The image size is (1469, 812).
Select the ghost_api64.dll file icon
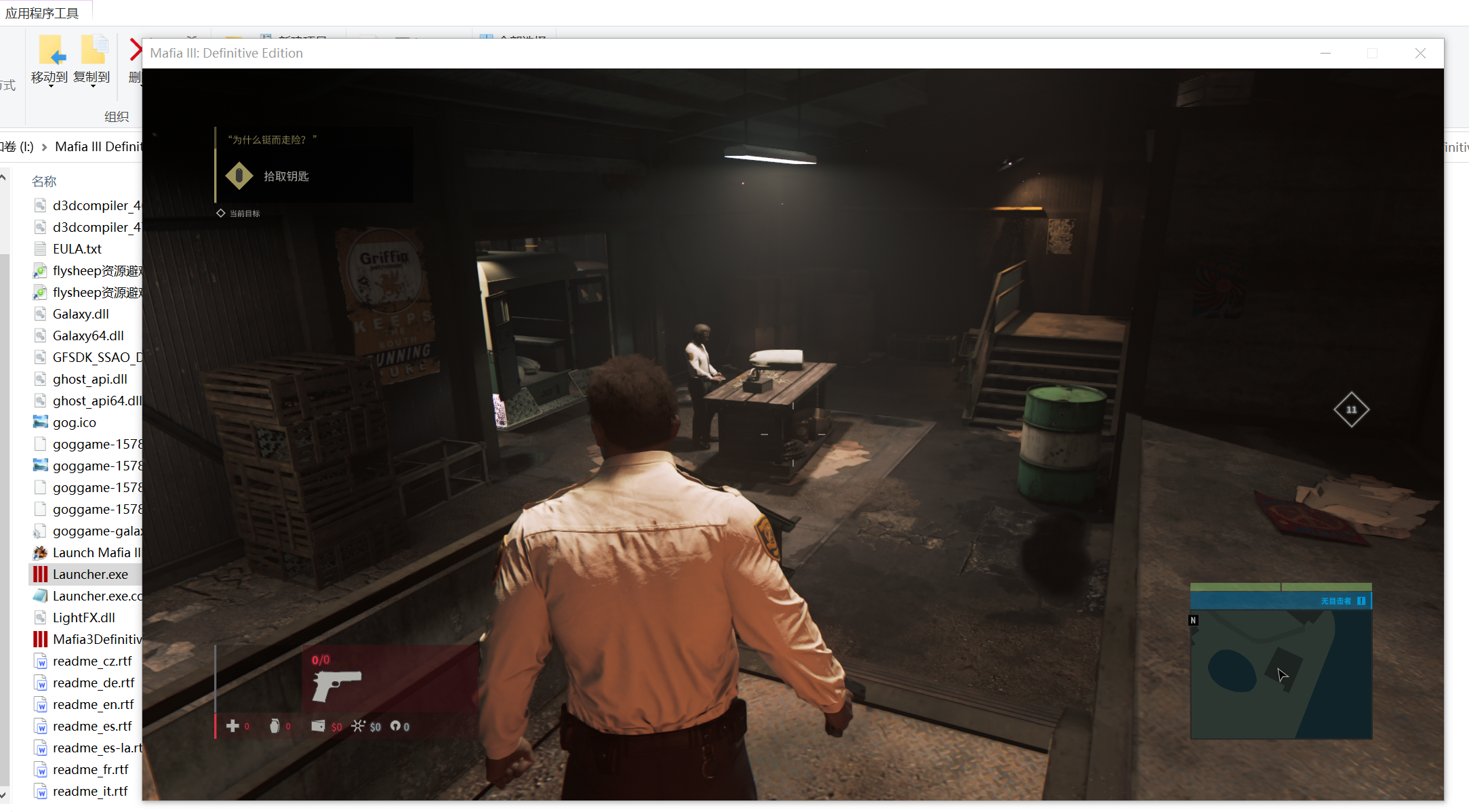click(x=41, y=401)
